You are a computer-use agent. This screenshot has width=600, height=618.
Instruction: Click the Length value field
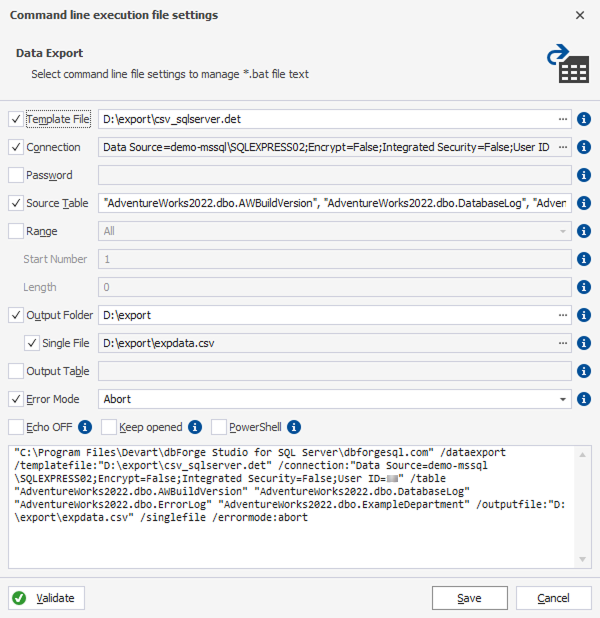335,287
